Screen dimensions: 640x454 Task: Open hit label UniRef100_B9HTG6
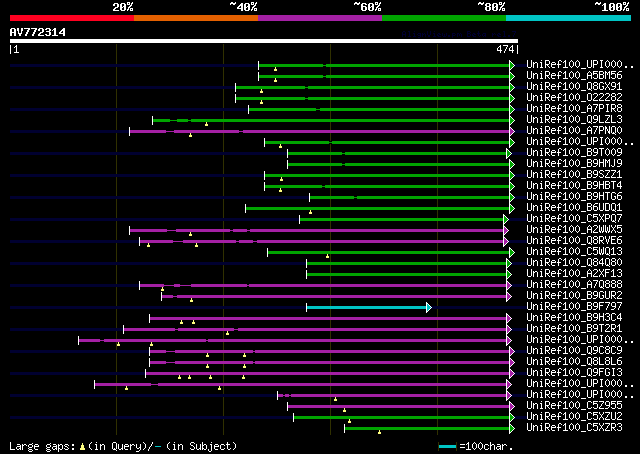tap(574, 197)
